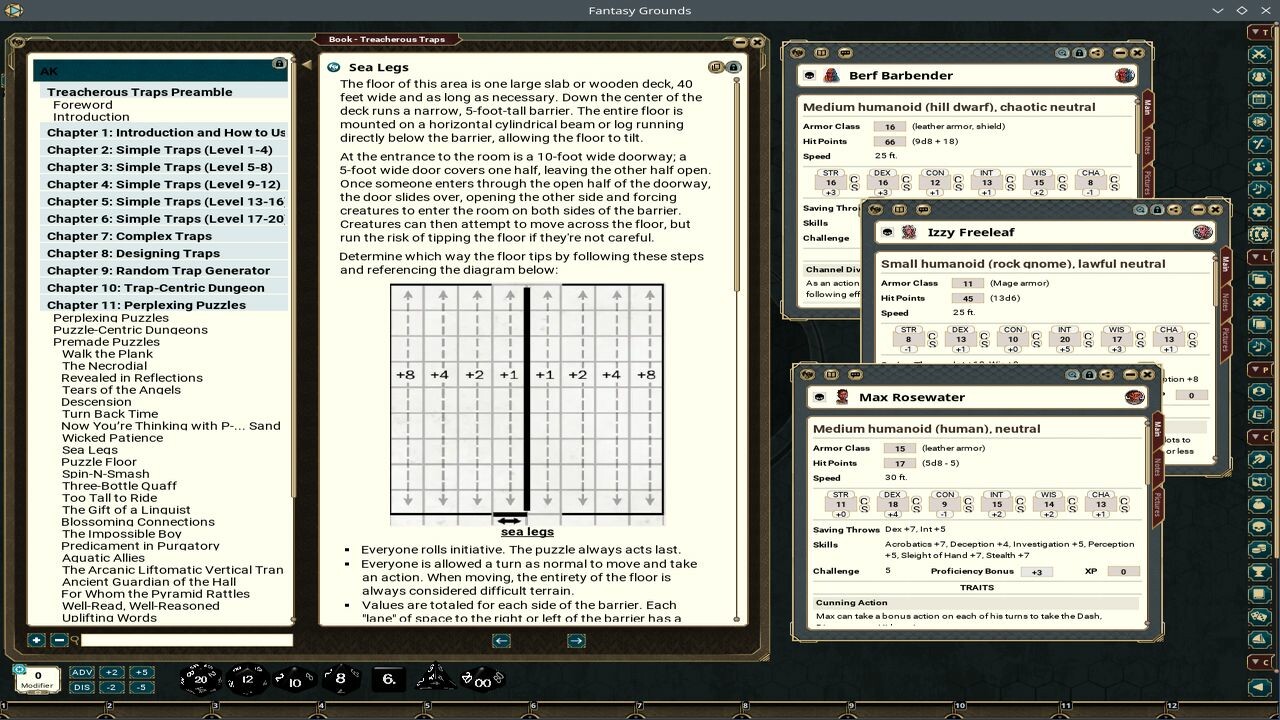
Task: Click the share icon on Berf Barbender's window
Action: tap(1095, 52)
